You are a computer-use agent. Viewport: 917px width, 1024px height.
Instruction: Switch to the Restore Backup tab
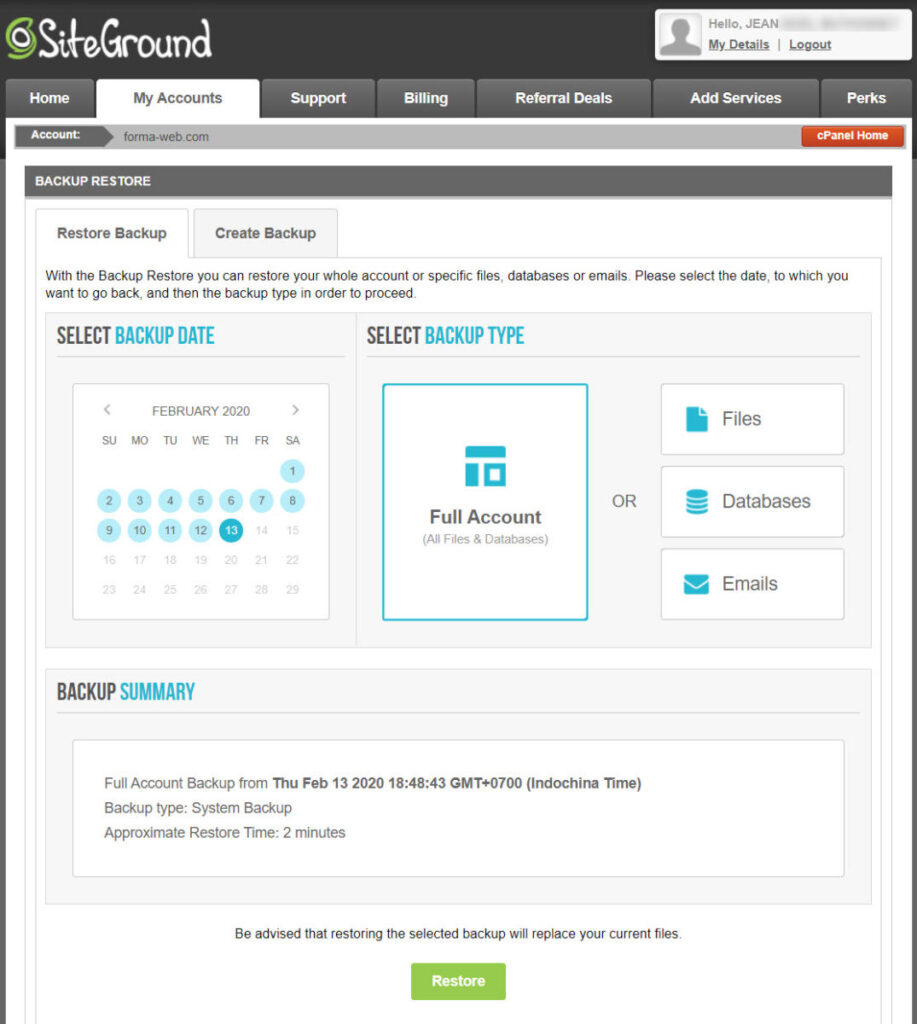112,233
